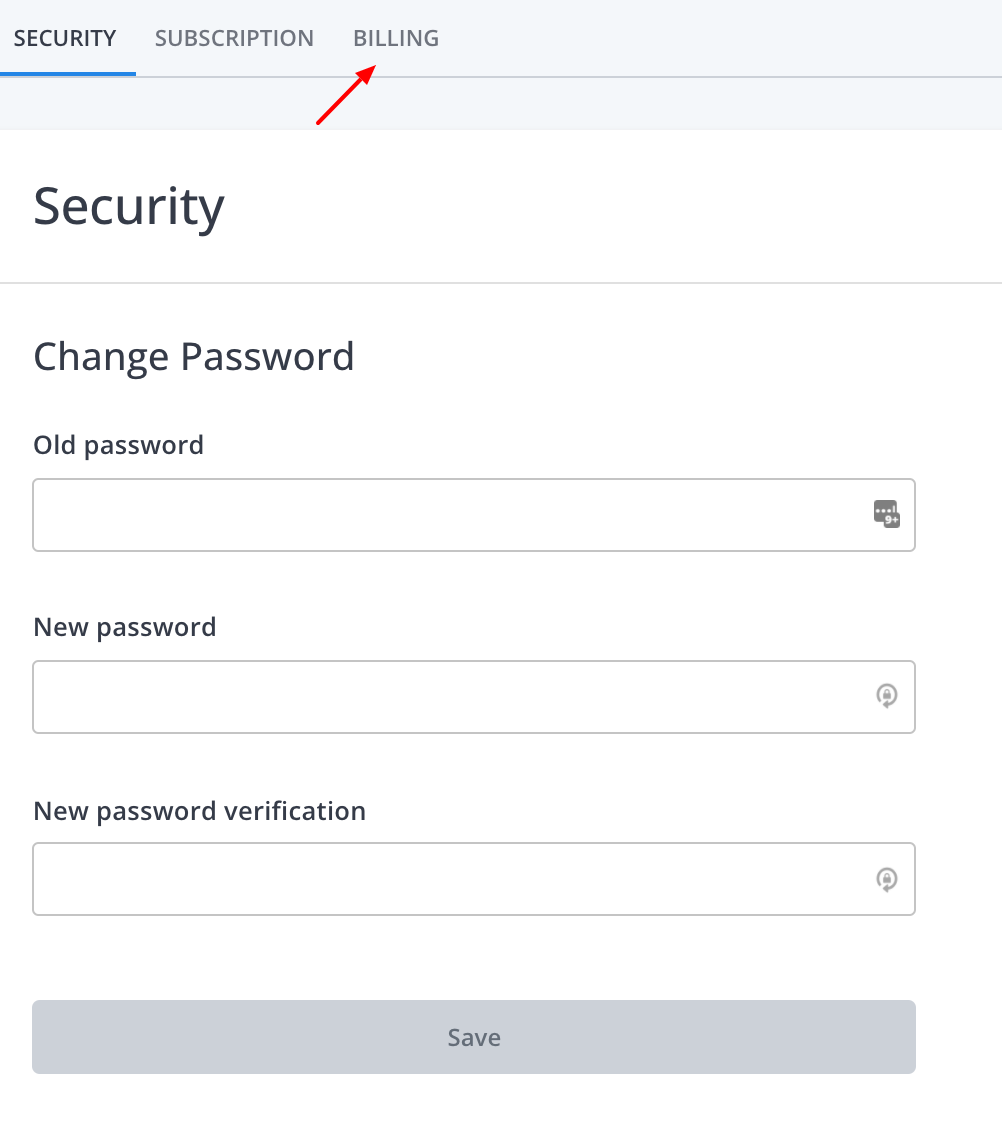Focus the Old password input field
The height and width of the screenshot is (1122, 1002).
coord(474,515)
